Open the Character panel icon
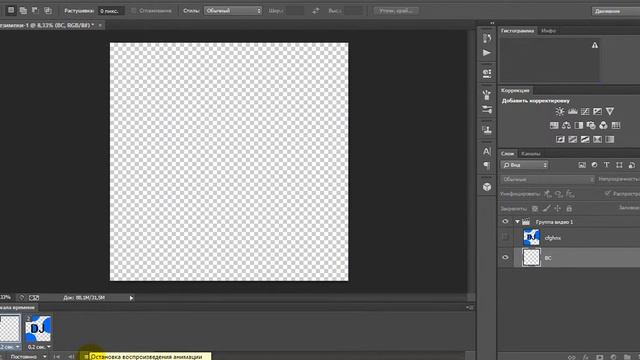The width and height of the screenshot is (640, 360). 487,151
